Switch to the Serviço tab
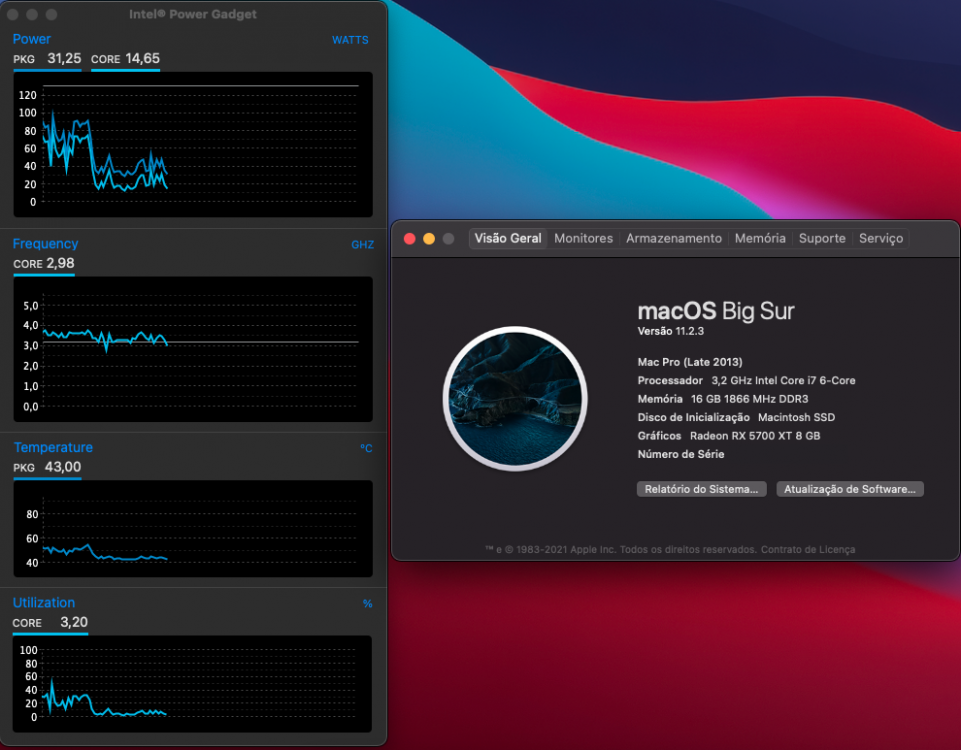This screenshot has width=961, height=750. [x=881, y=238]
